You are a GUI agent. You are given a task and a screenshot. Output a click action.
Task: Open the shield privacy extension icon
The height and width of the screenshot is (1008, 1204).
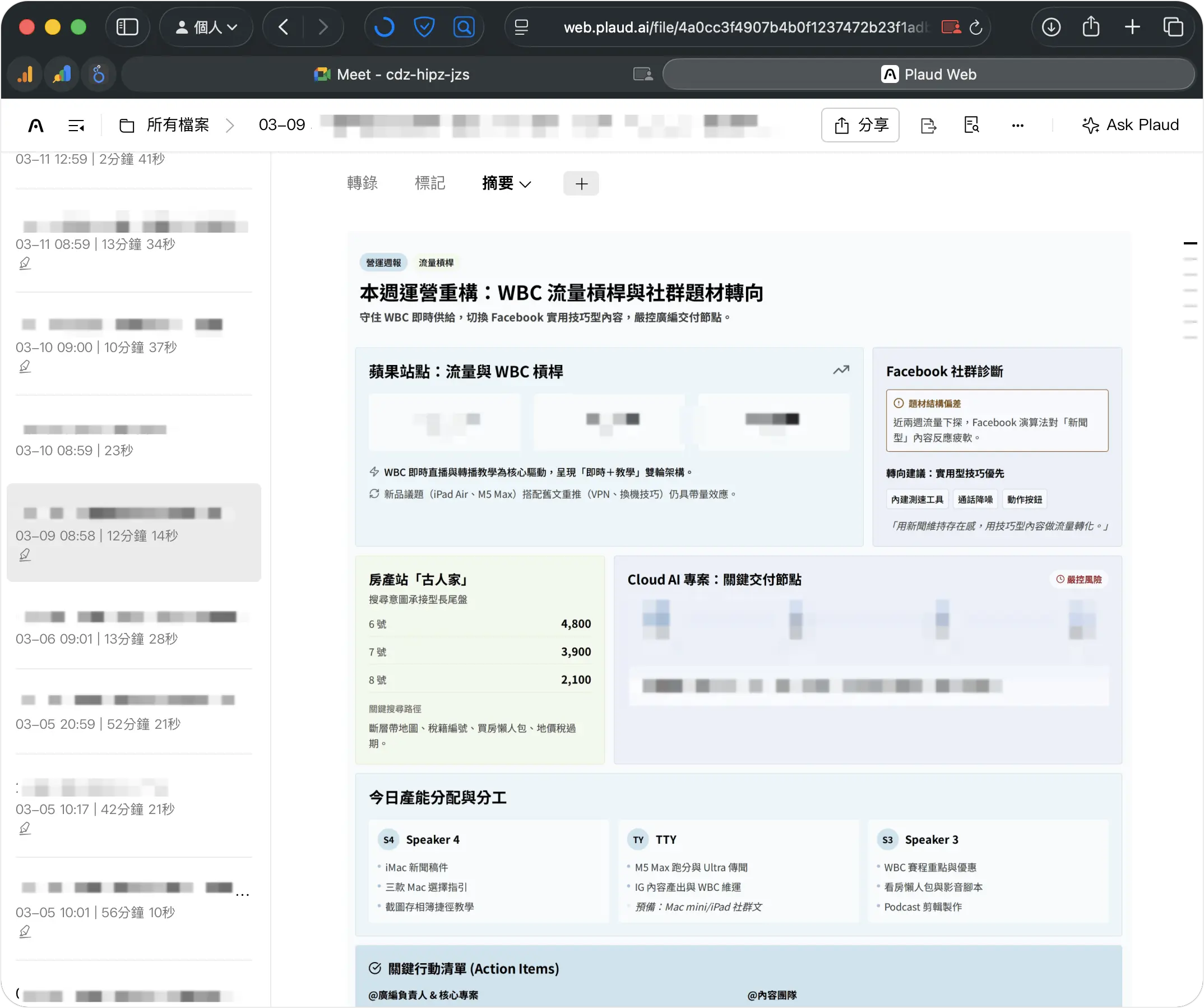pyautogui.click(x=424, y=27)
